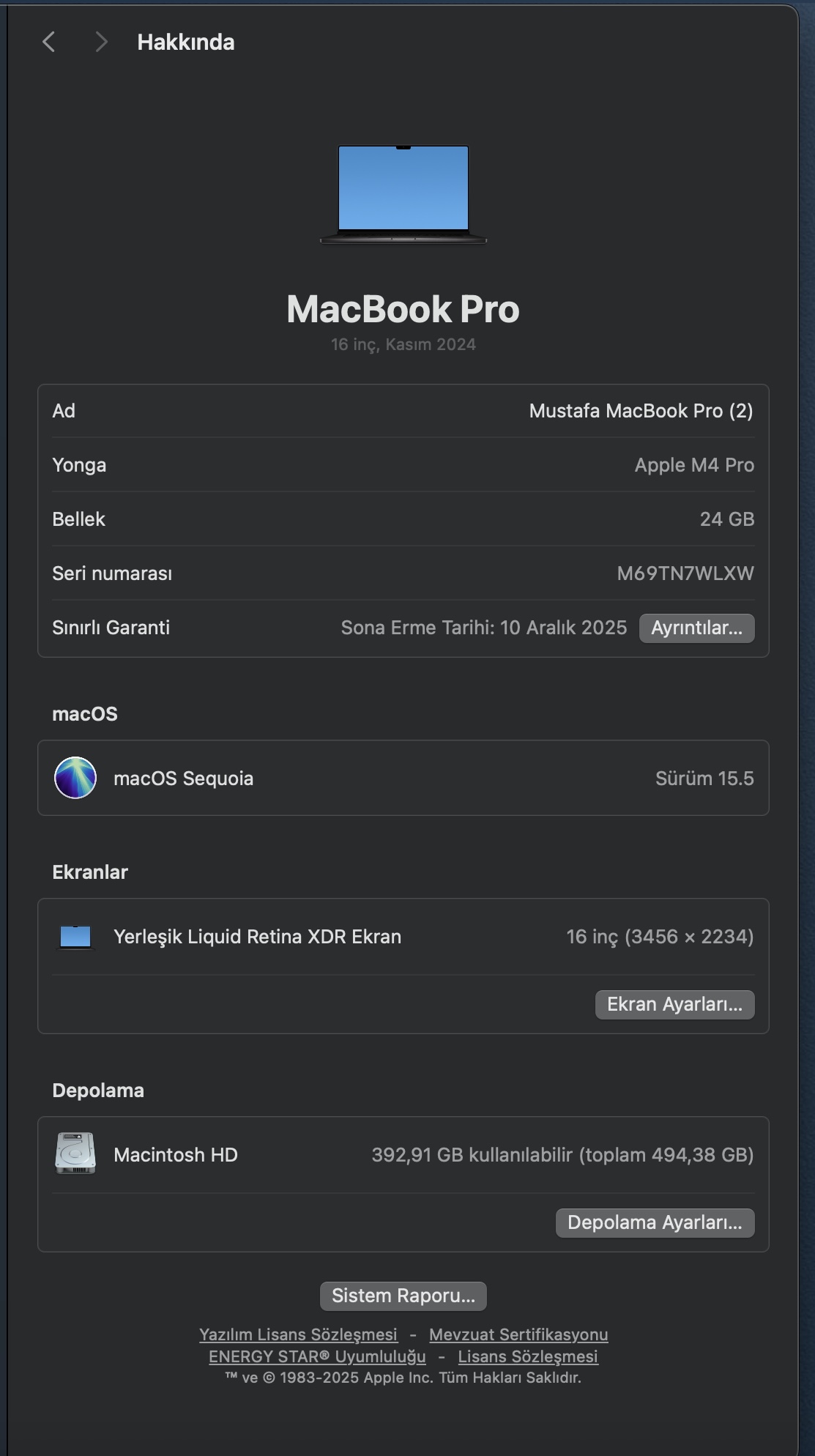This screenshot has width=815, height=1456.
Task: Click the Ekranlar section heading
Action: (90, 872)
